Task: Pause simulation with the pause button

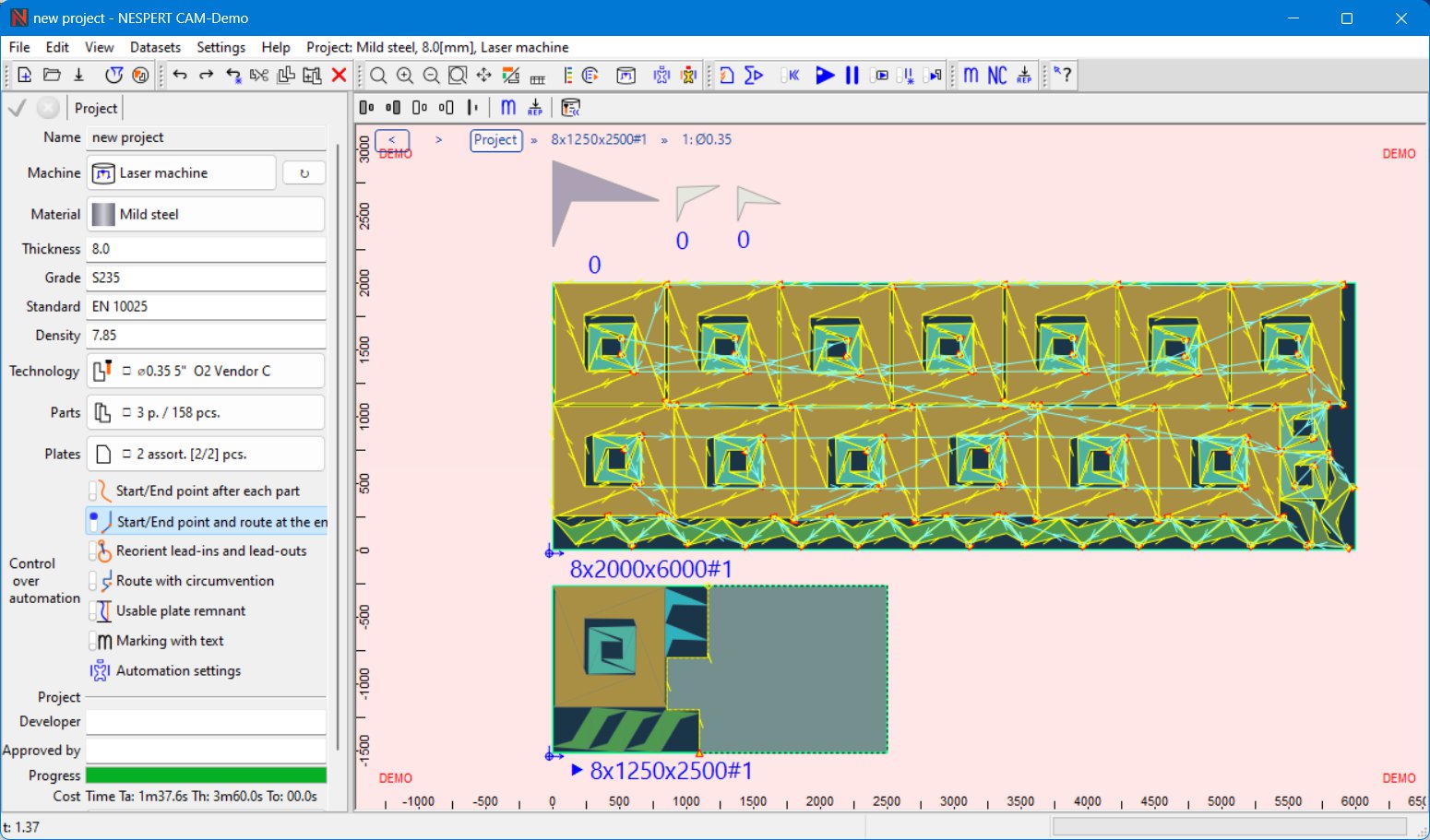Action: pyautogui.click(x=852, y=76)
